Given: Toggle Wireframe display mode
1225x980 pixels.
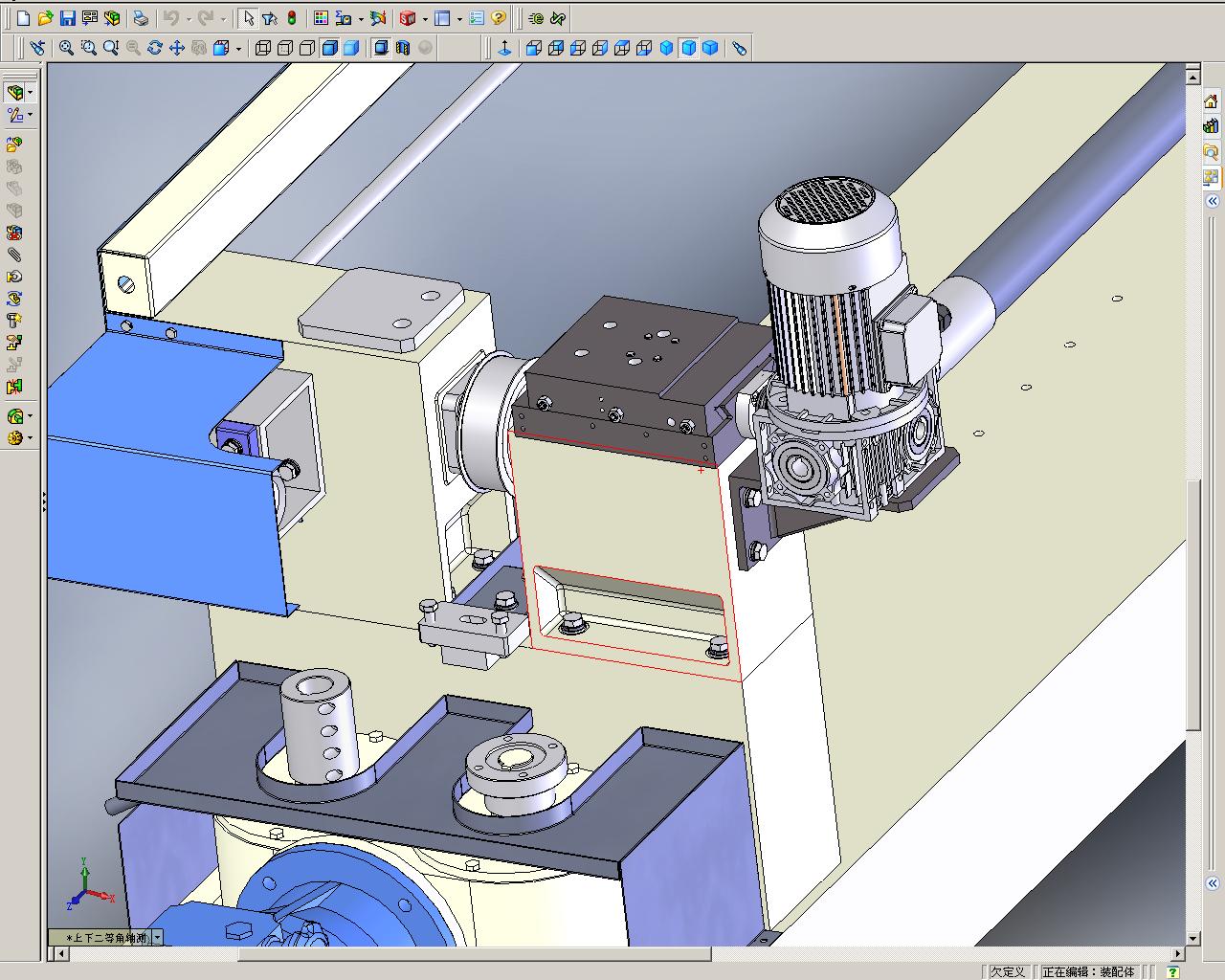Looking at the screenshot, I should click(x=263, y=48).
